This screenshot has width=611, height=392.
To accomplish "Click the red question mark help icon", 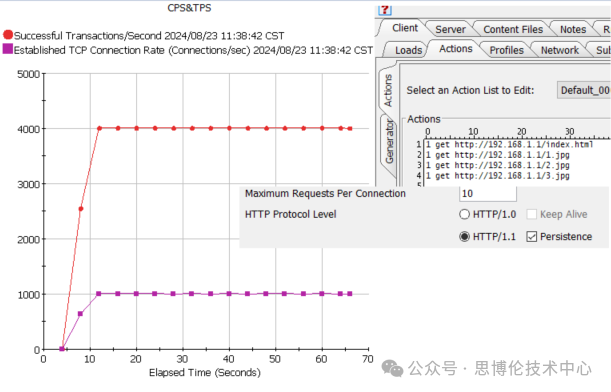I will [x=384, y=10].
